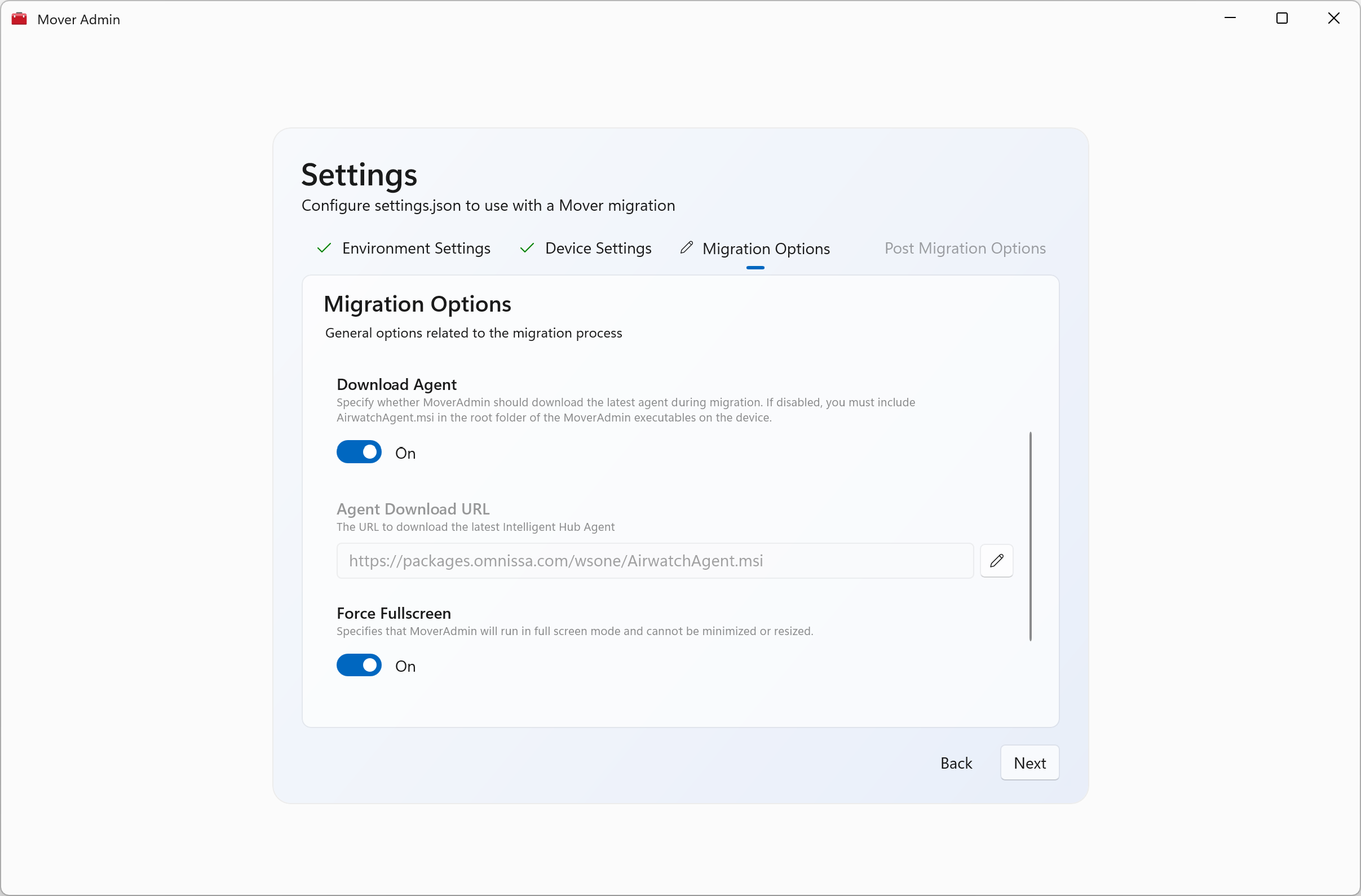The height and width of the screenshot is (896, 1361).
Task: Click the On label under Force Fullscreen
Action: point(405,666)
